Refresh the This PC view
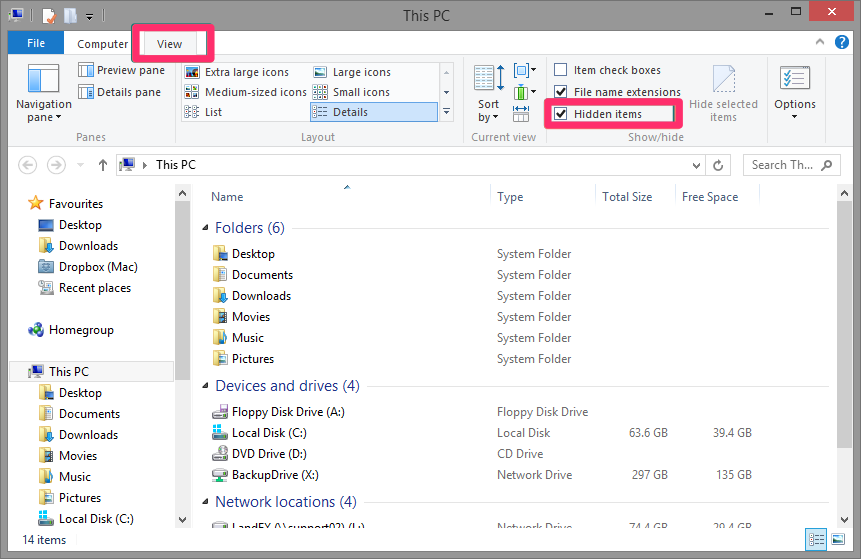Screen dimensions: 861x559 coord(718,165)
